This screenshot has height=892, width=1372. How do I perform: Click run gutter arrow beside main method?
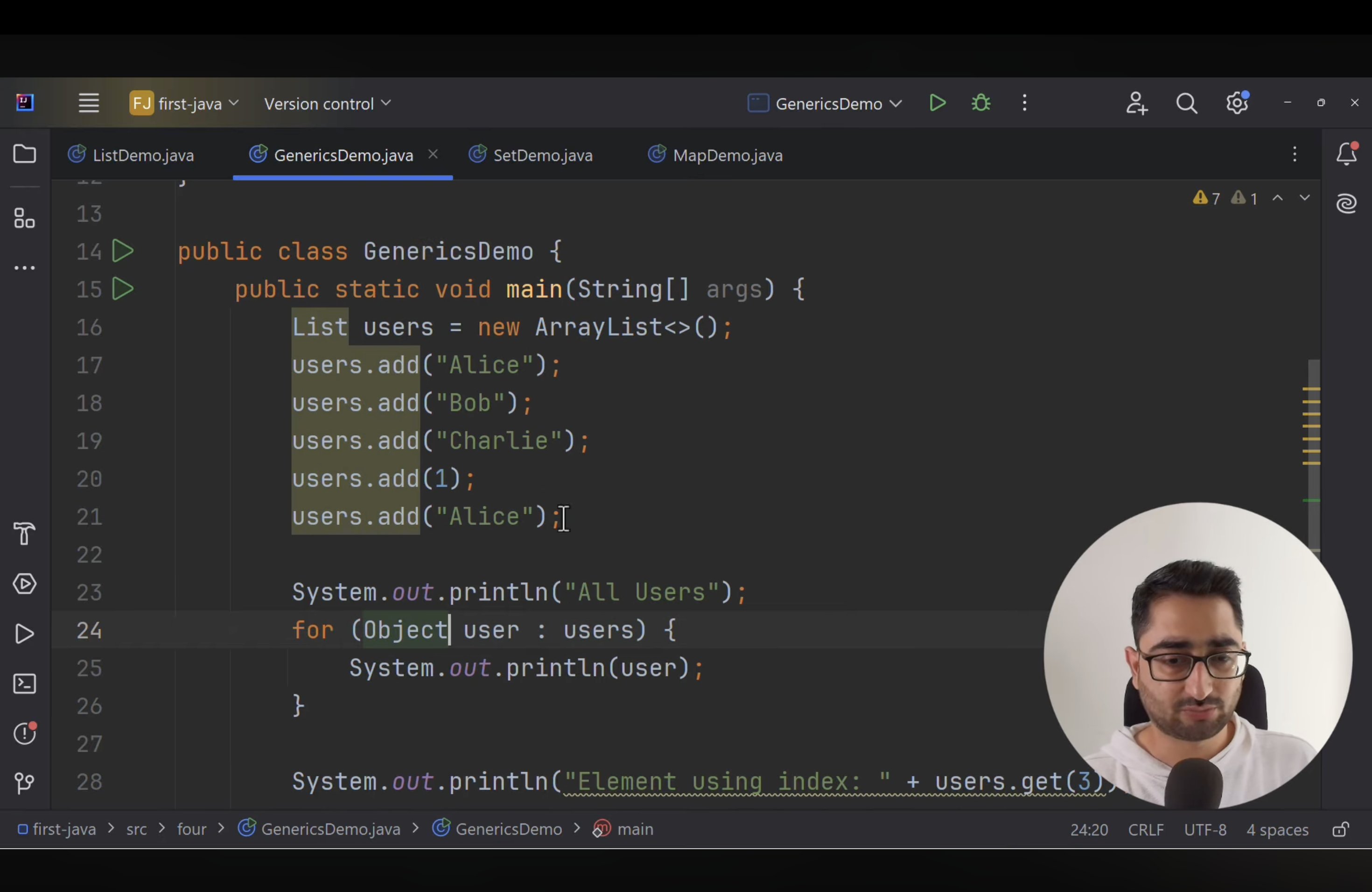pos(122,289)
